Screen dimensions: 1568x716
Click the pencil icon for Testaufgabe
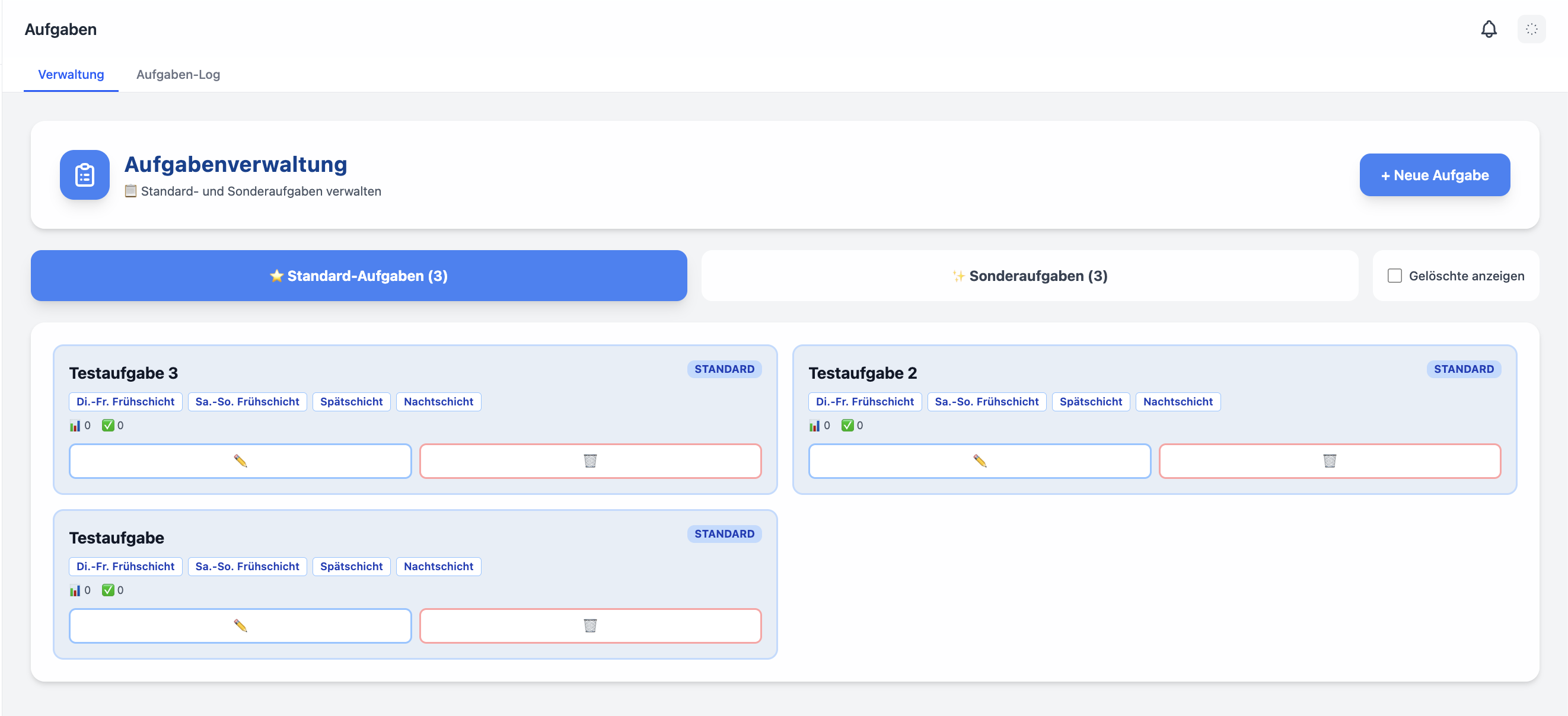click(x=240, y=625)
